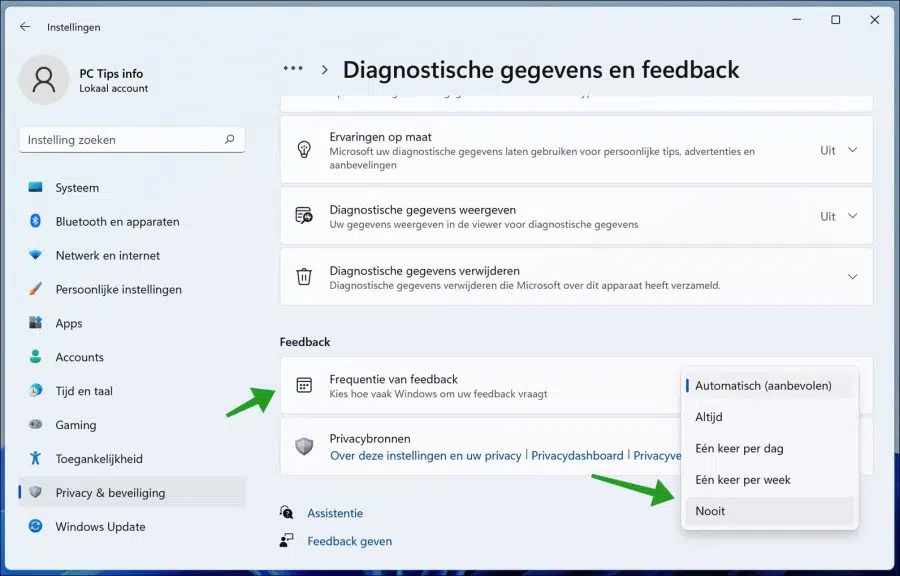Go to Gaming settings

coord(133,425)
